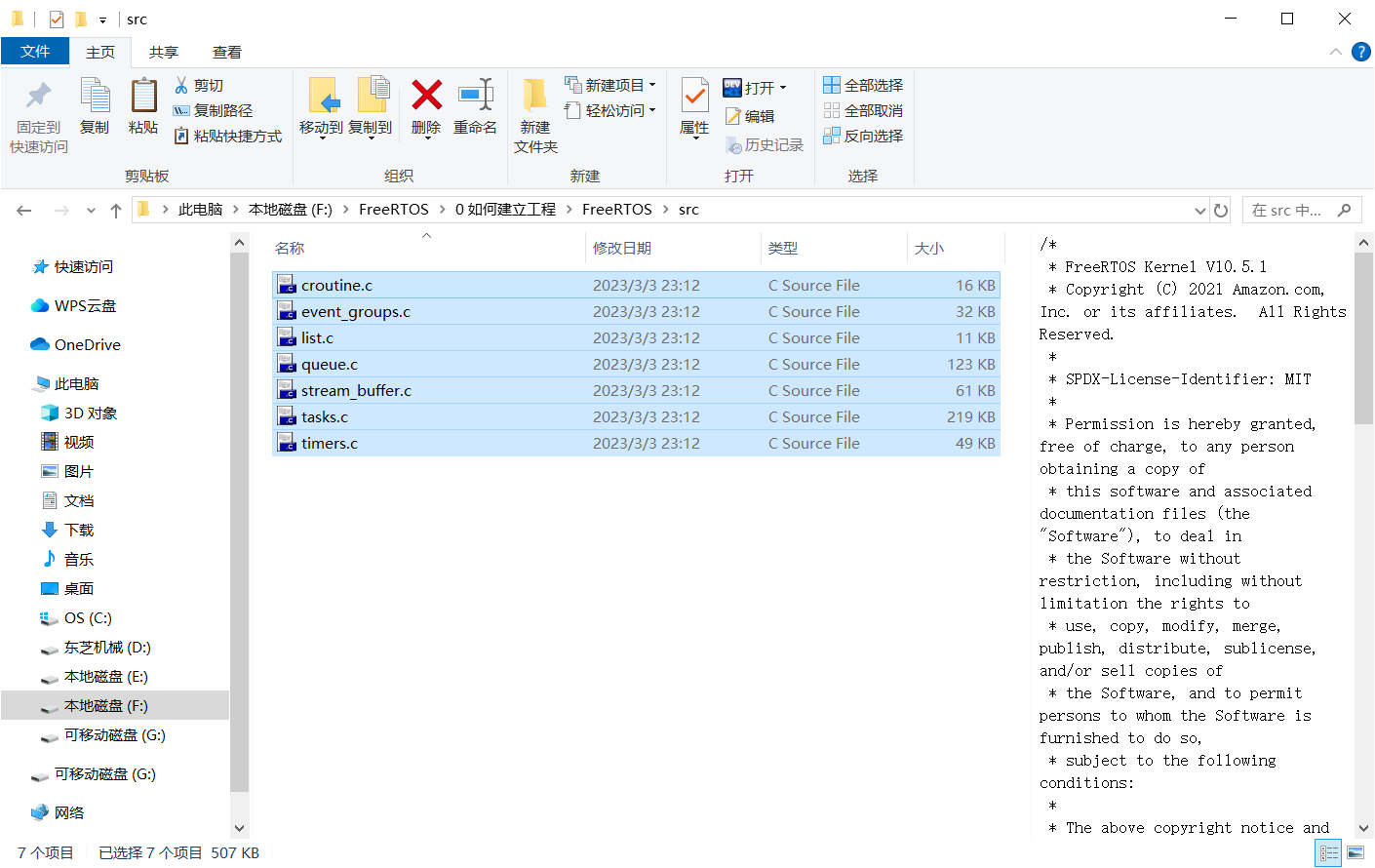The image size is (1375, 868).
Task: Switch to large icons view in status bar
Action: point(1355,853)
